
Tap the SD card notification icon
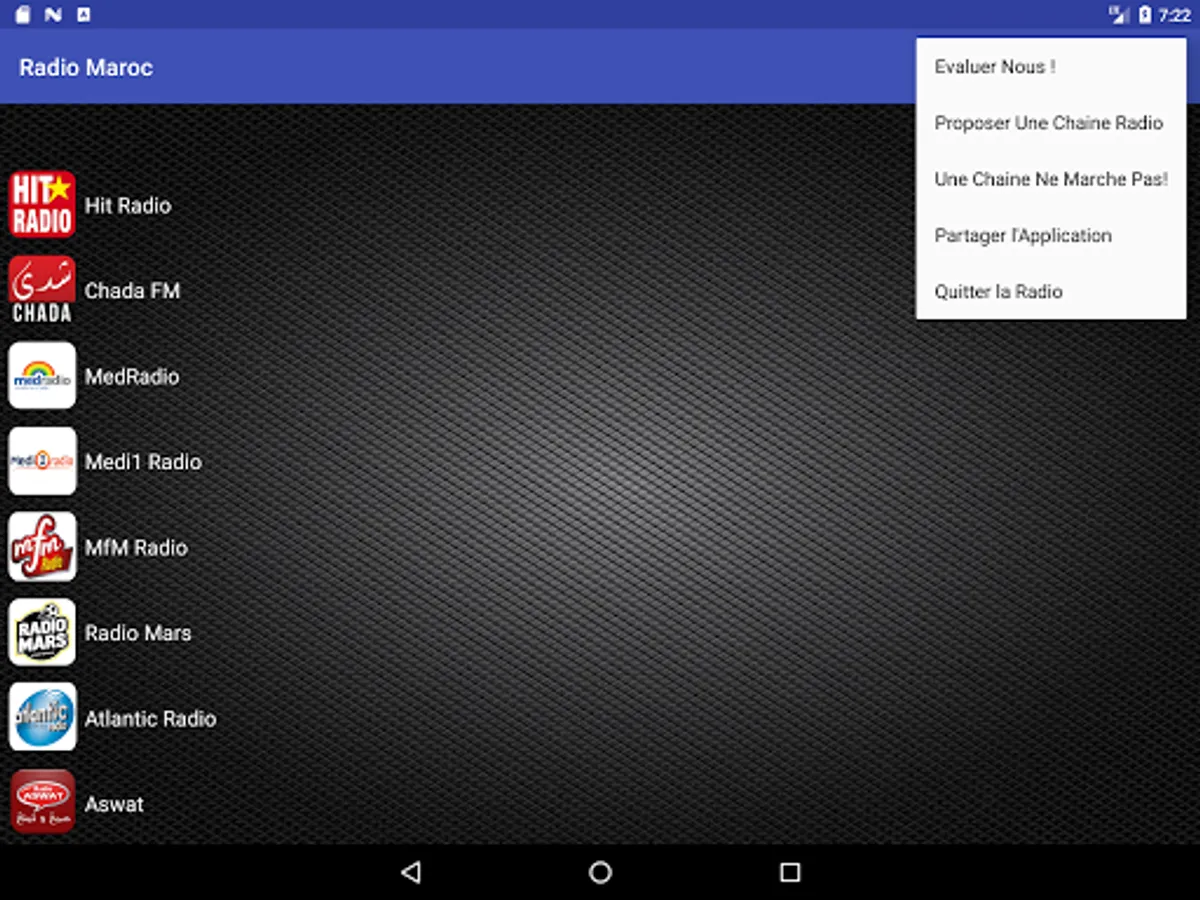23,14
